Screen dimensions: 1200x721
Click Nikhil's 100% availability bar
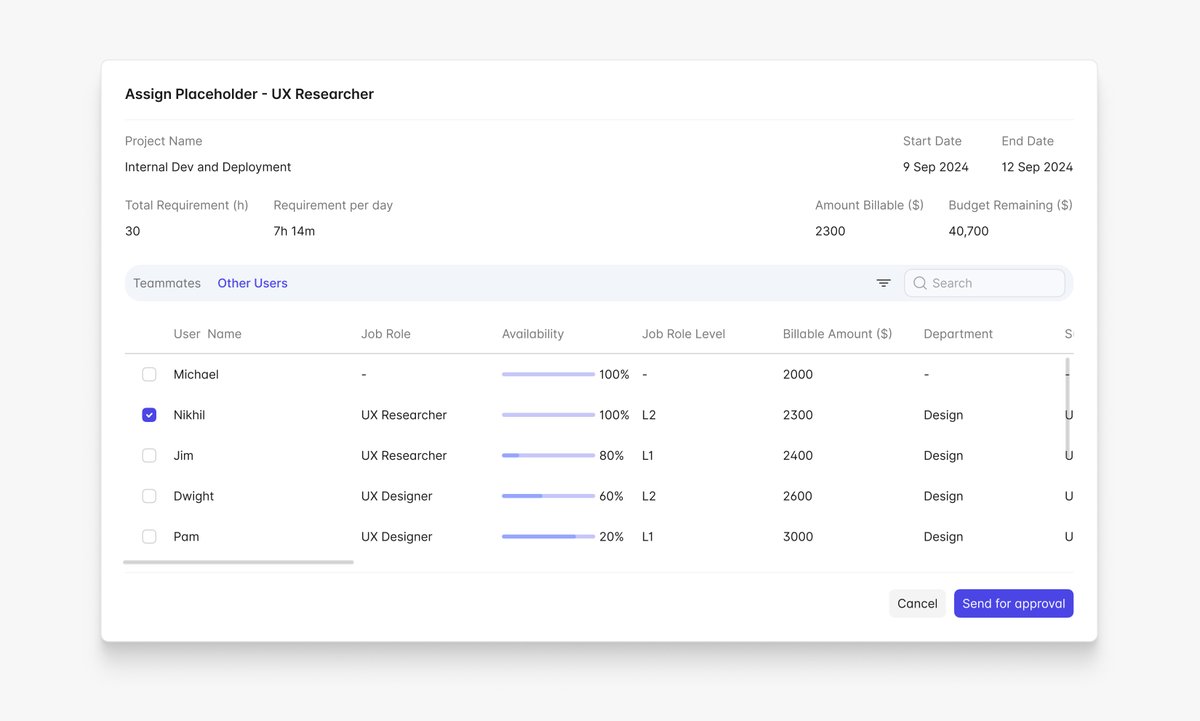click(548, 415)
